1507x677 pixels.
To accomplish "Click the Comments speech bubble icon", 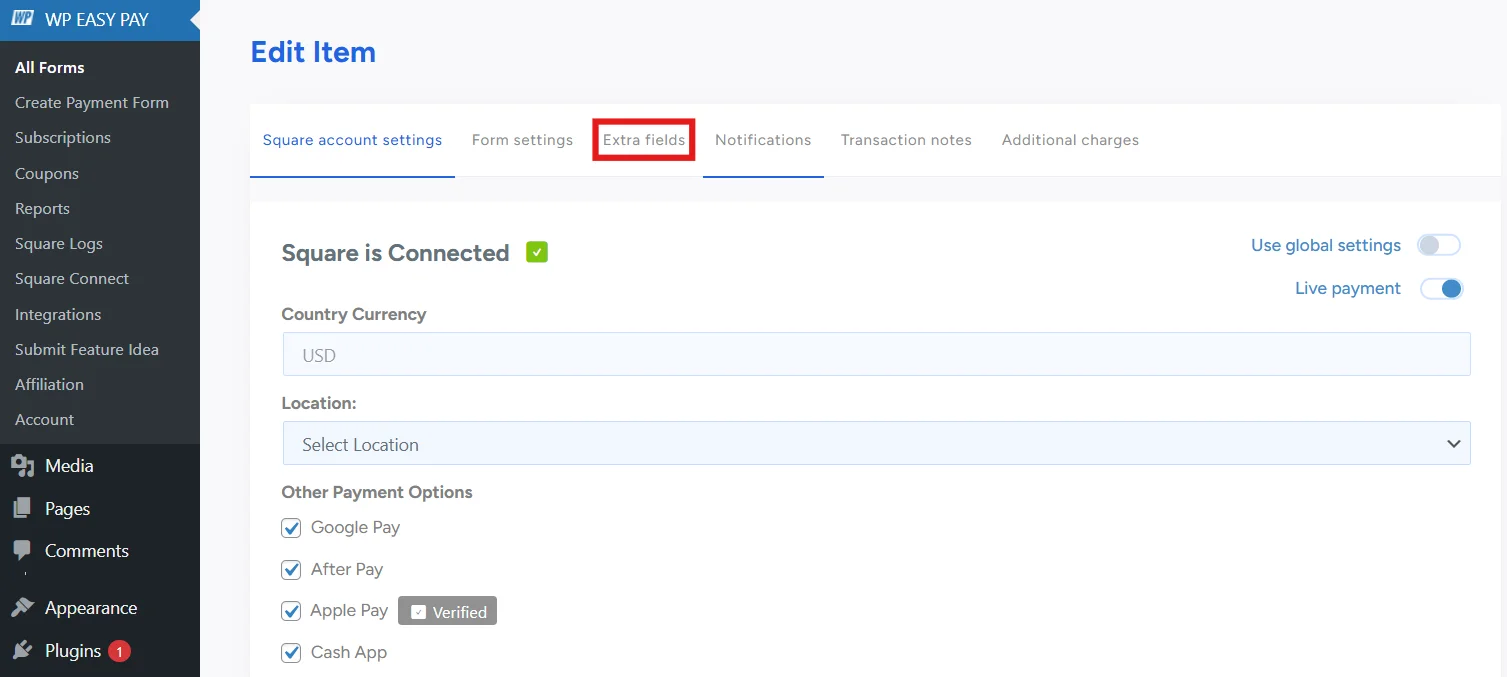I will point(22,551).
